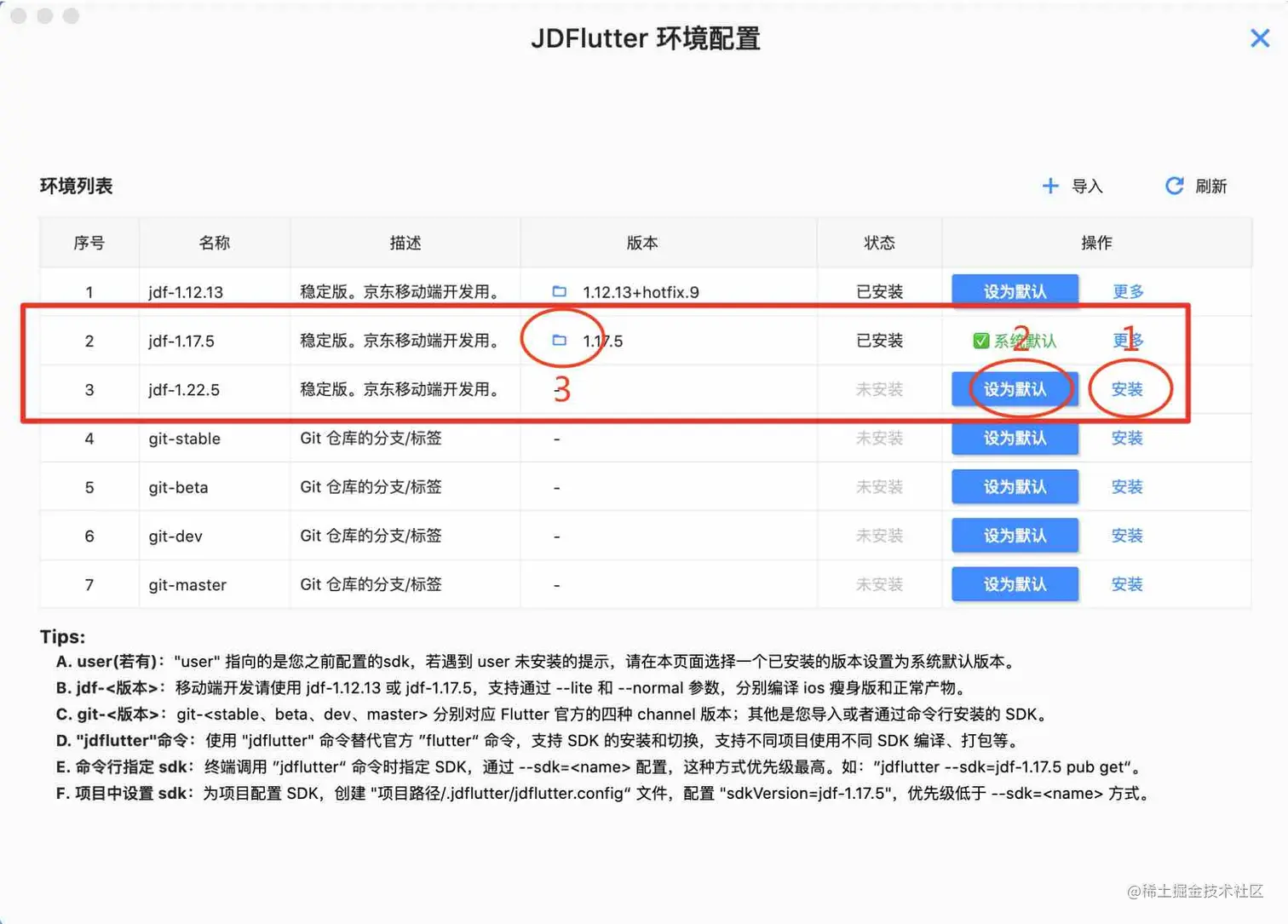Screen dimensions: 1288x924
Task: Close the JDFlutter config dialog
Action: [1260, 38]
